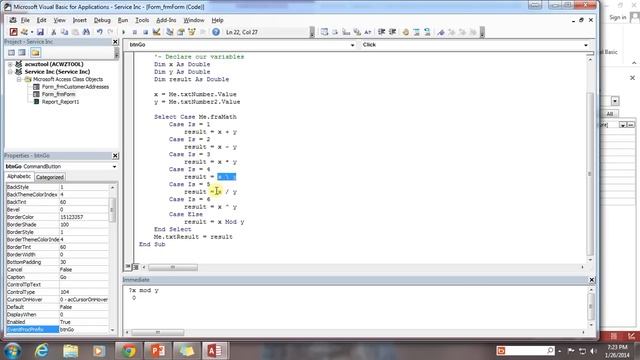Open the btnGo CommandButton properties dropdown
640x360 pixels.
(114, 167)
